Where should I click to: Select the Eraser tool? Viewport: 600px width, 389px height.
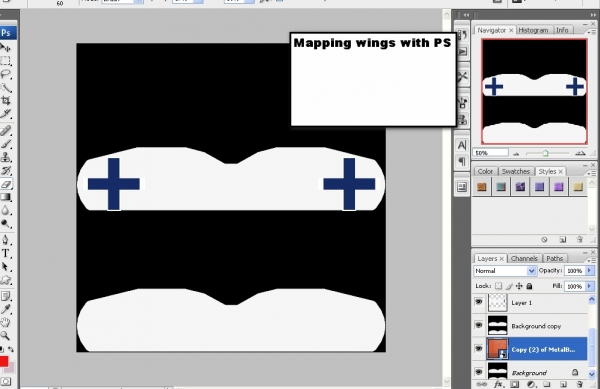[6, 184]
